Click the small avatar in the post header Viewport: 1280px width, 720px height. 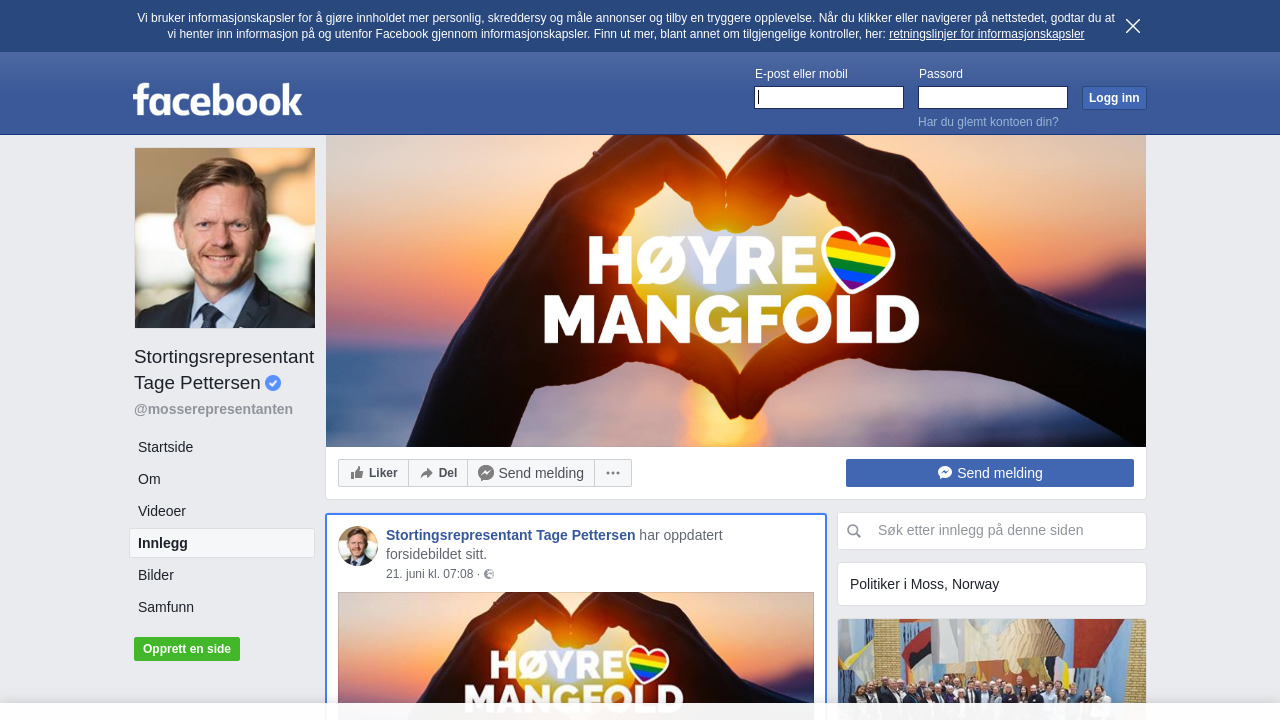(x=358, y=546)
